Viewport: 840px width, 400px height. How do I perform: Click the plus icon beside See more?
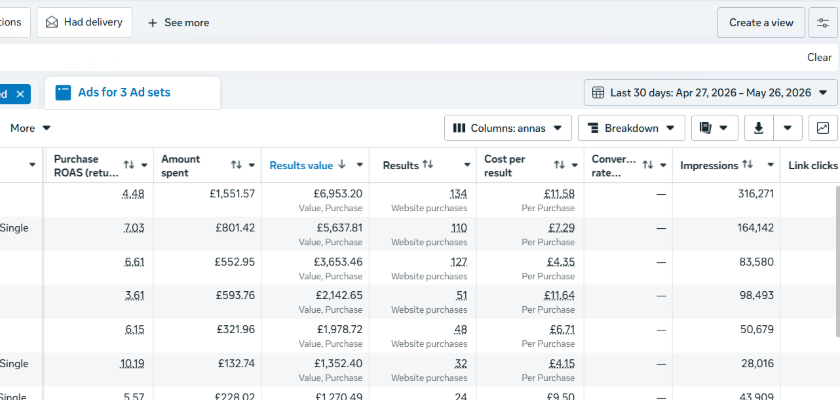[x=152, y=22]
